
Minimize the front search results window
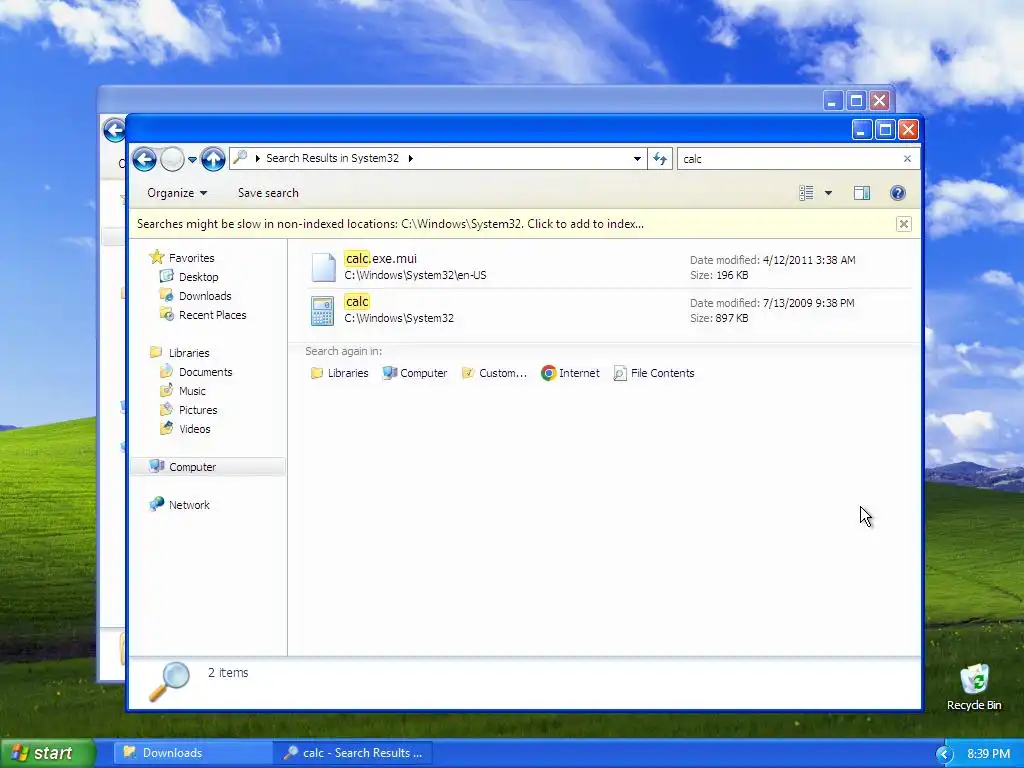861,130
